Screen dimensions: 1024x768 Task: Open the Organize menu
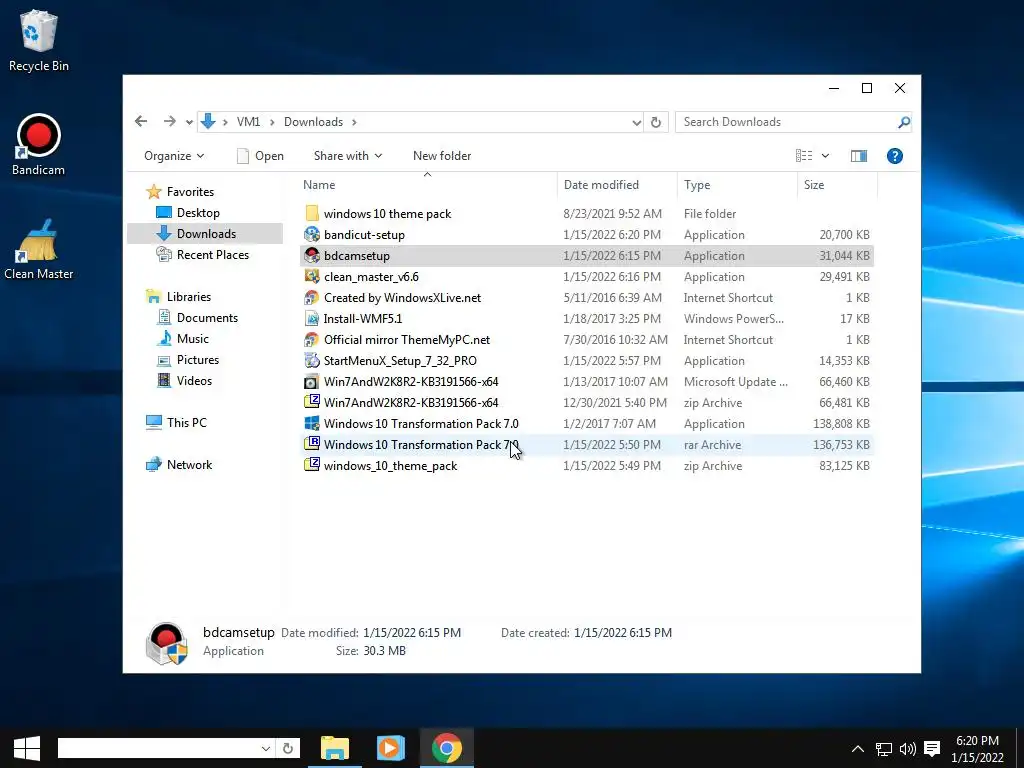[x=174, y=155]
